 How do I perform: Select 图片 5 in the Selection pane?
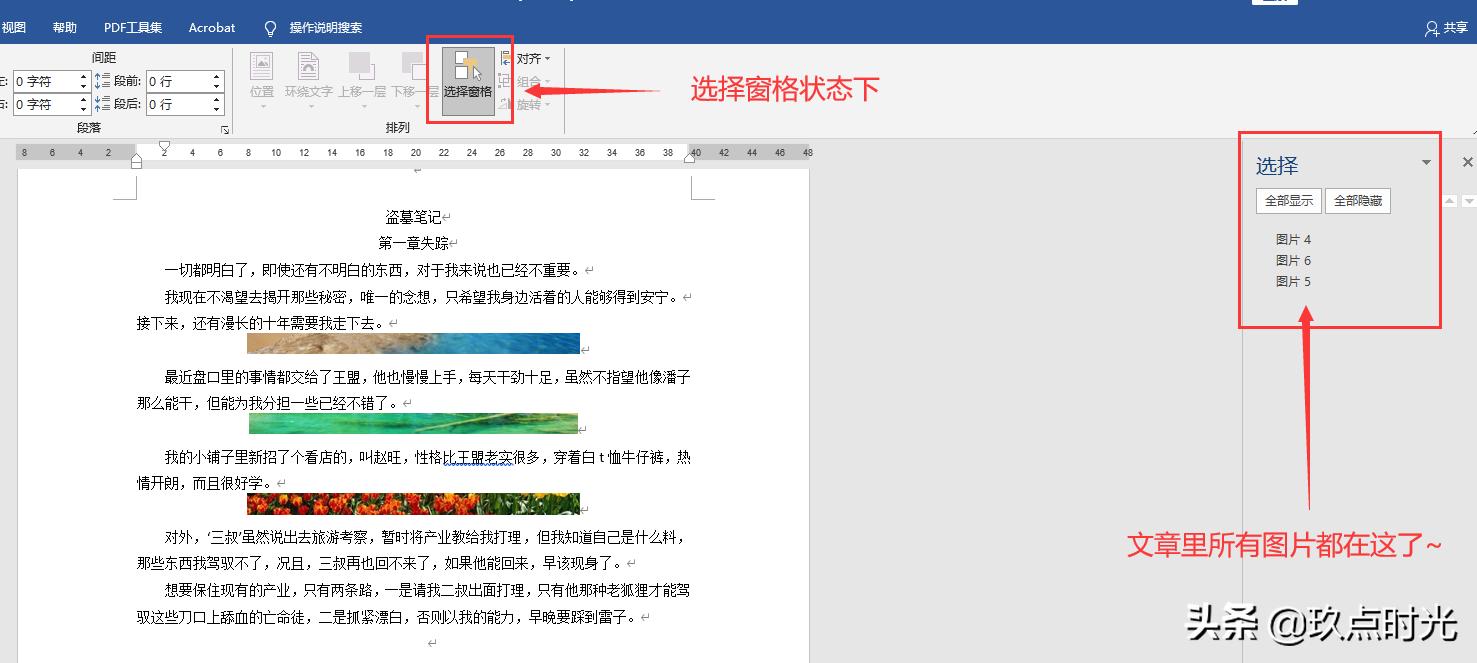pos(1294,281)
